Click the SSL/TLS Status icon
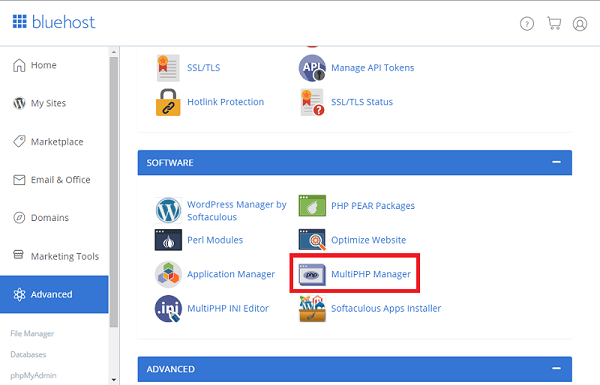This screenshot has width=600, height=385. coord(312,102)
